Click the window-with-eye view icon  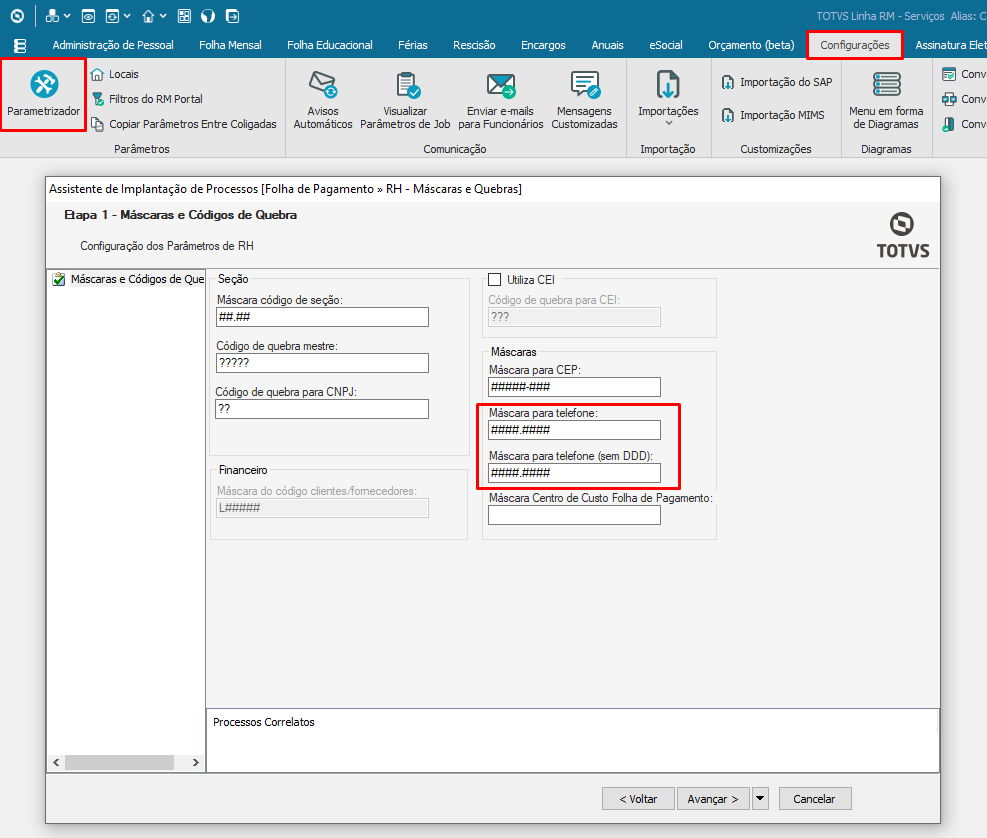[88, 16]
